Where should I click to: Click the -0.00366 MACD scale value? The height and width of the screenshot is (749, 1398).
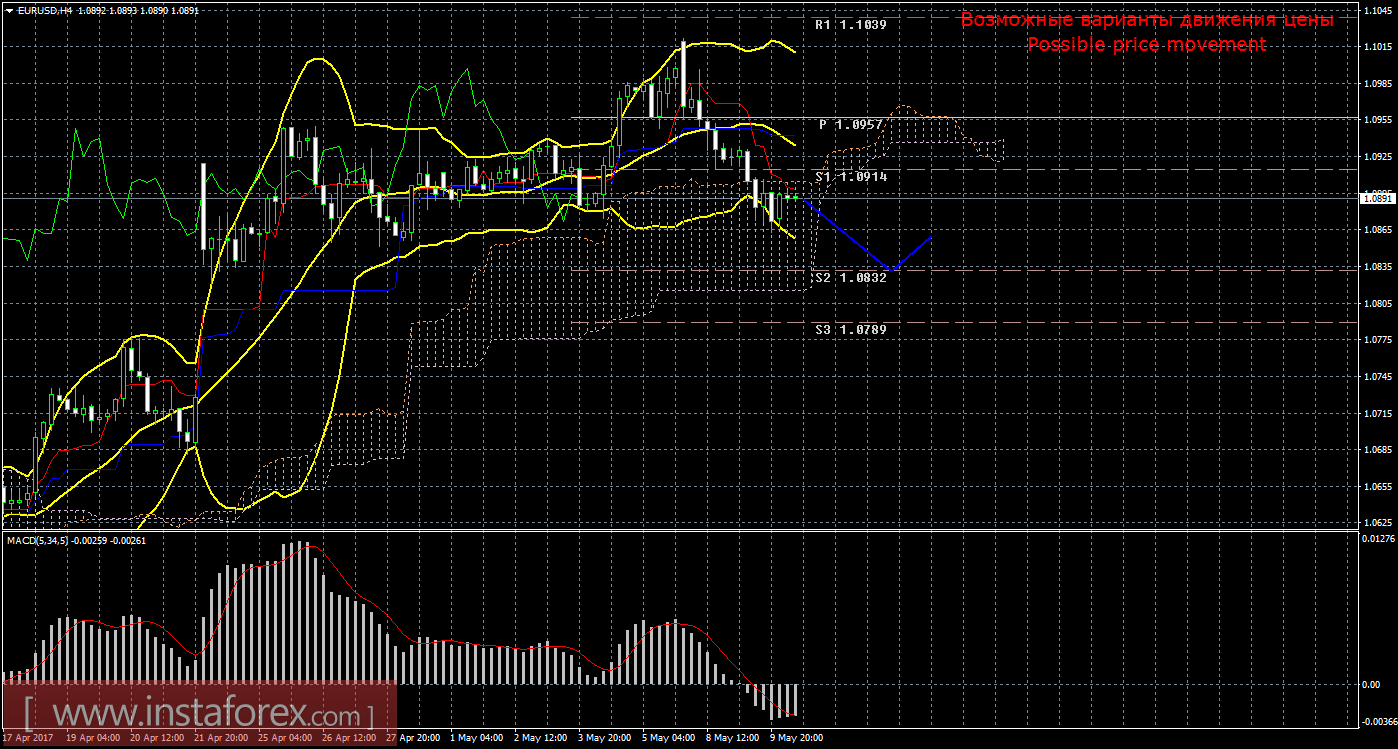click(x=1377, y=721)
